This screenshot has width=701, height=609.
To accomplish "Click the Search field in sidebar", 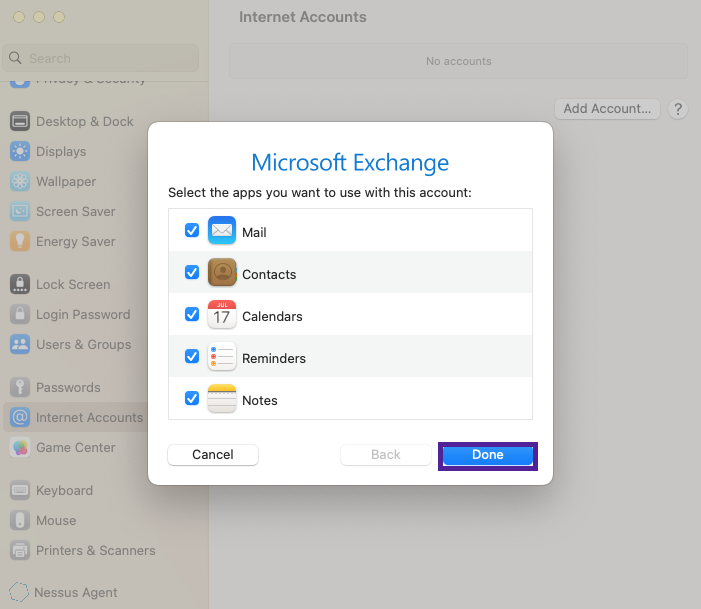I will point(101,58).
